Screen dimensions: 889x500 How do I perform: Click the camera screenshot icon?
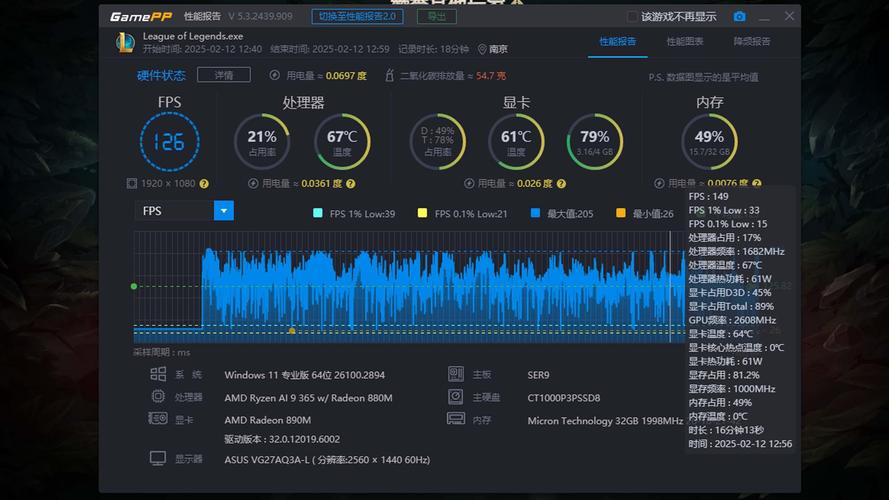pos(739,17)
